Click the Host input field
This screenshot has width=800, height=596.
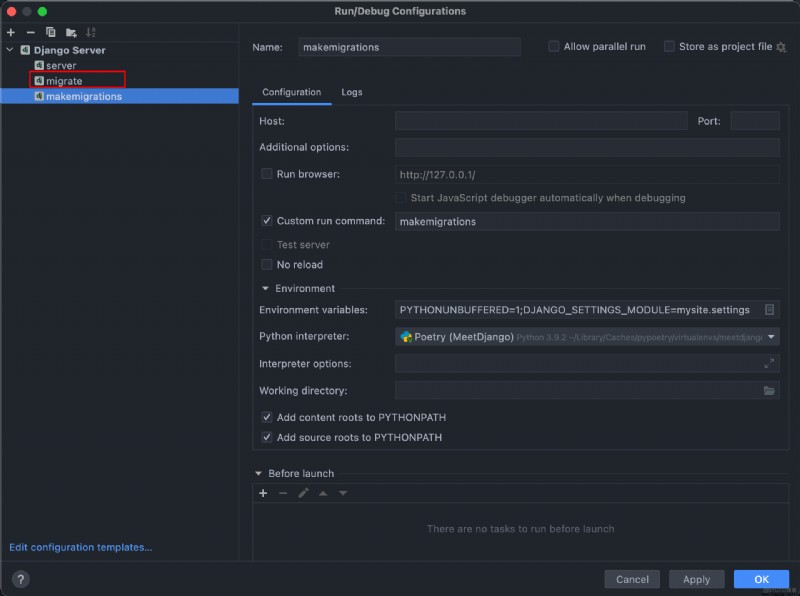[x=541, y=121]
